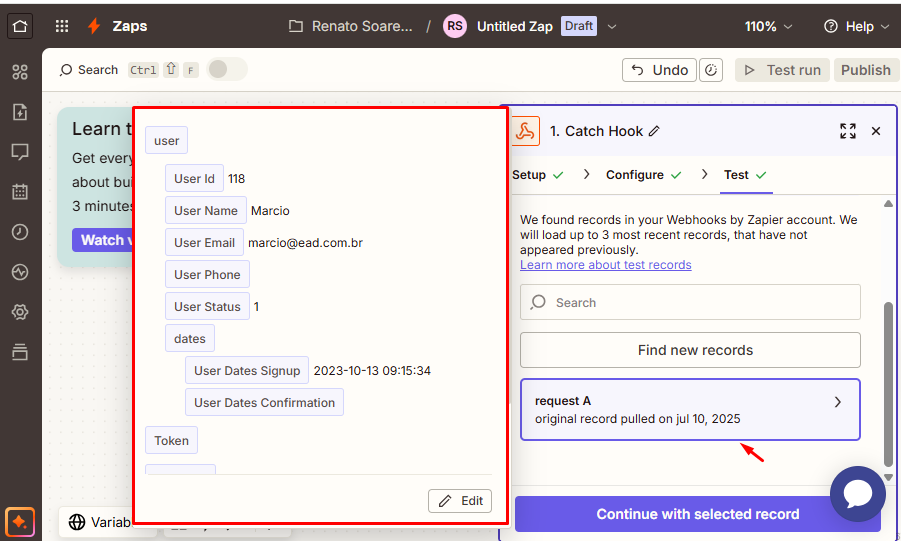This screenshot has height=541, width=901.
Task: Click the User Dates Signup label
Action: [247, 370]
